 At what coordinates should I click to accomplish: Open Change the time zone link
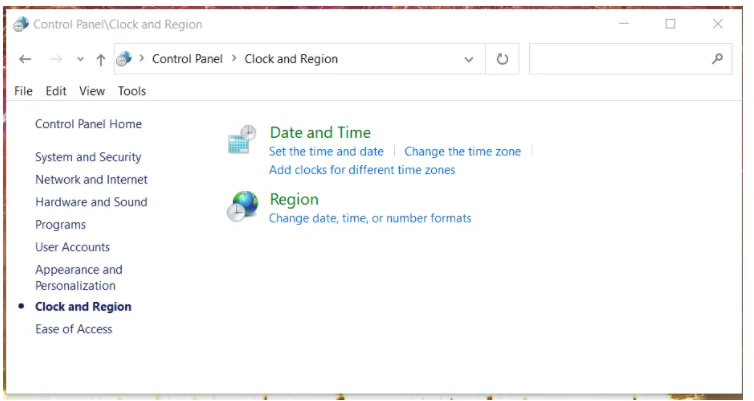click(462, 152)
